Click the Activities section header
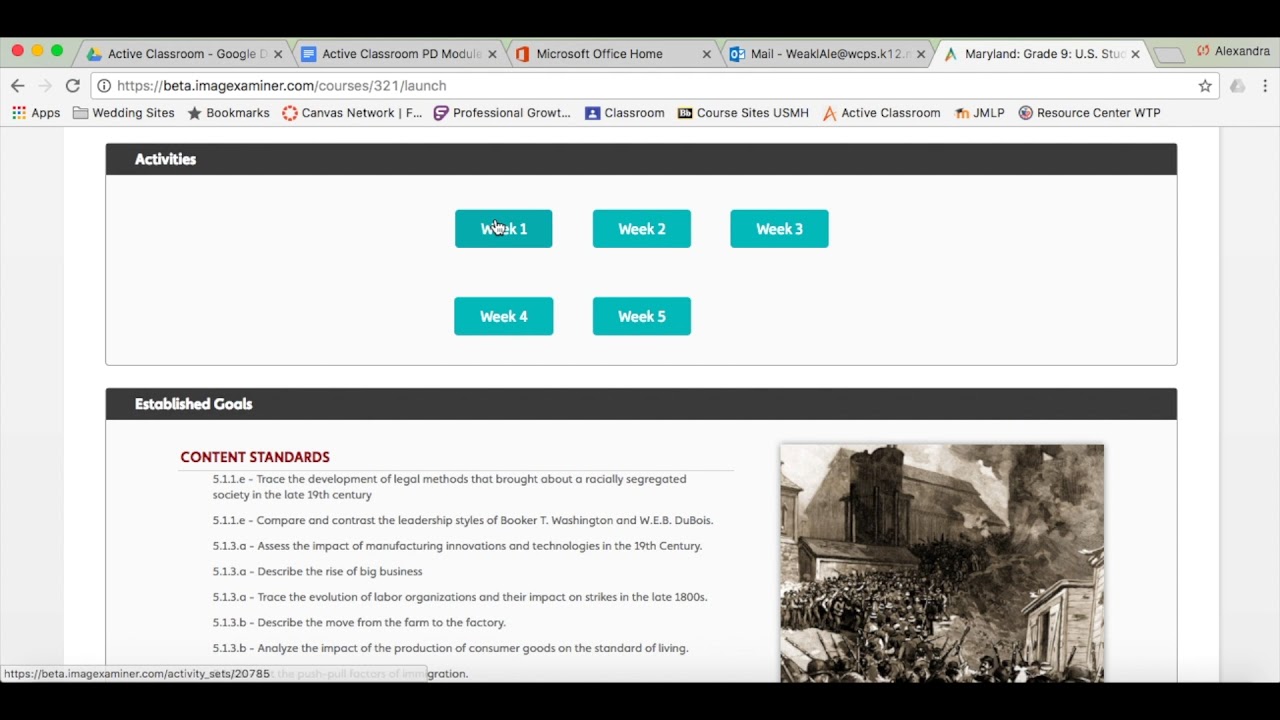Viewport: 1280px width, 720px height. click(x=641, y=159)
